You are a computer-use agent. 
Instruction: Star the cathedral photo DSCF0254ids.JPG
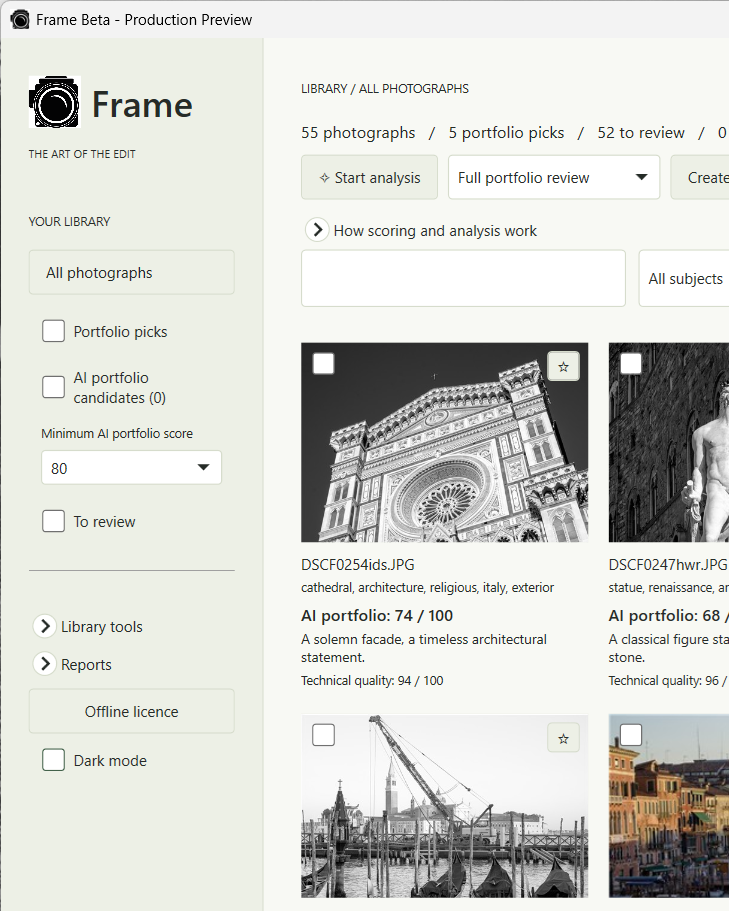[563, 367]
